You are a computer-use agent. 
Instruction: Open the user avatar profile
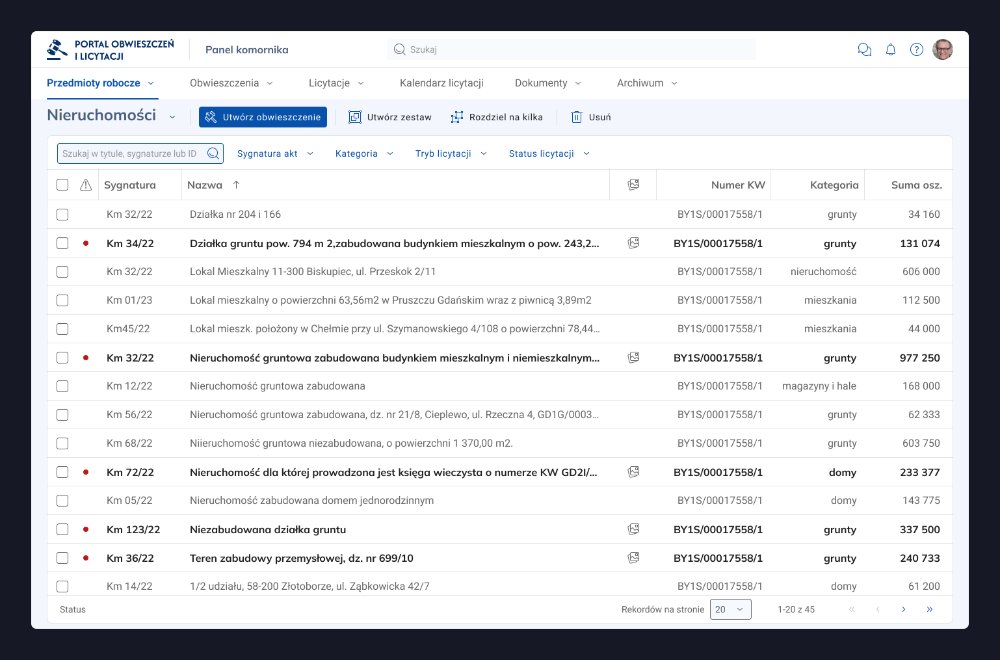click(943, 50)
